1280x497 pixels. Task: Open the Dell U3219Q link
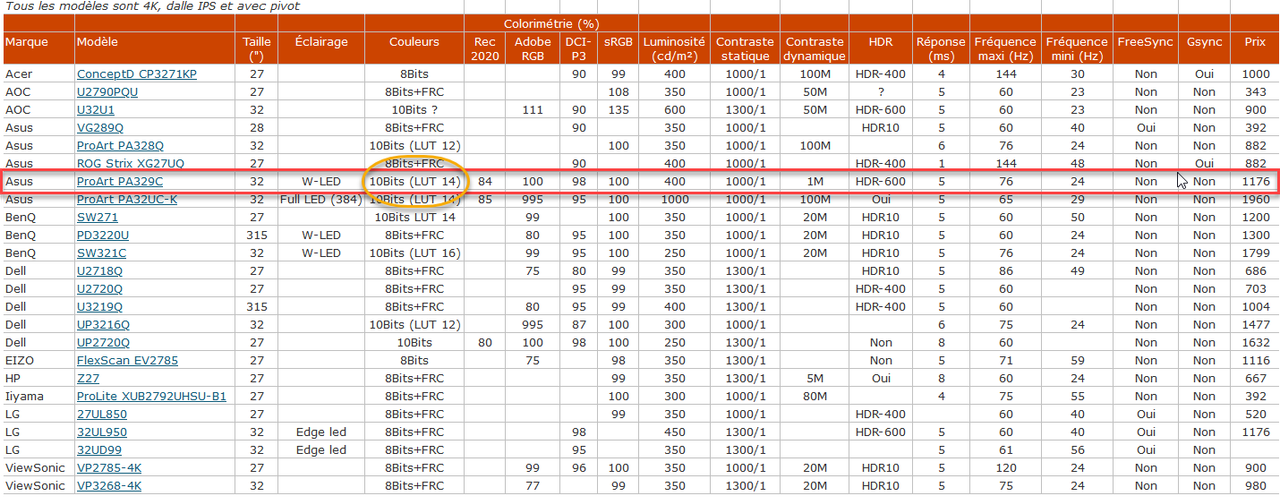(x=101, y=307)
